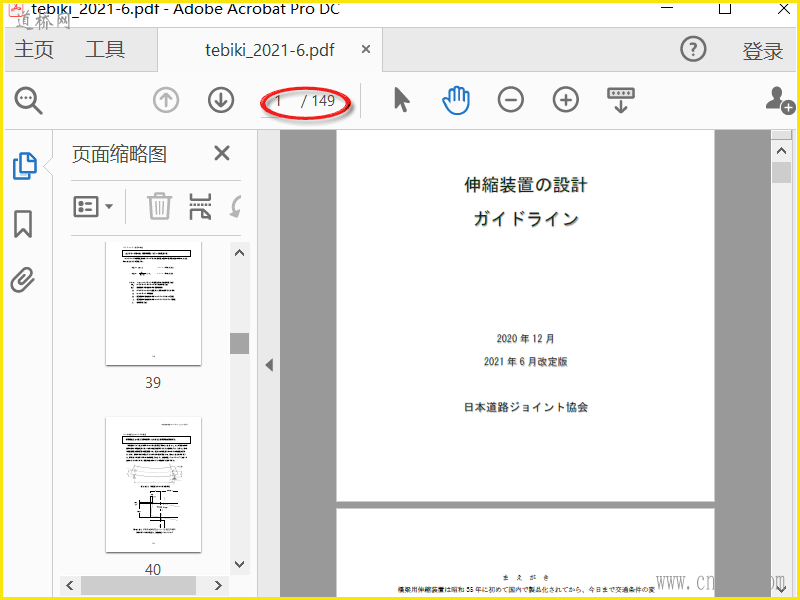
Task: Switch to the 主页 tab
Action: click(34, 49)
